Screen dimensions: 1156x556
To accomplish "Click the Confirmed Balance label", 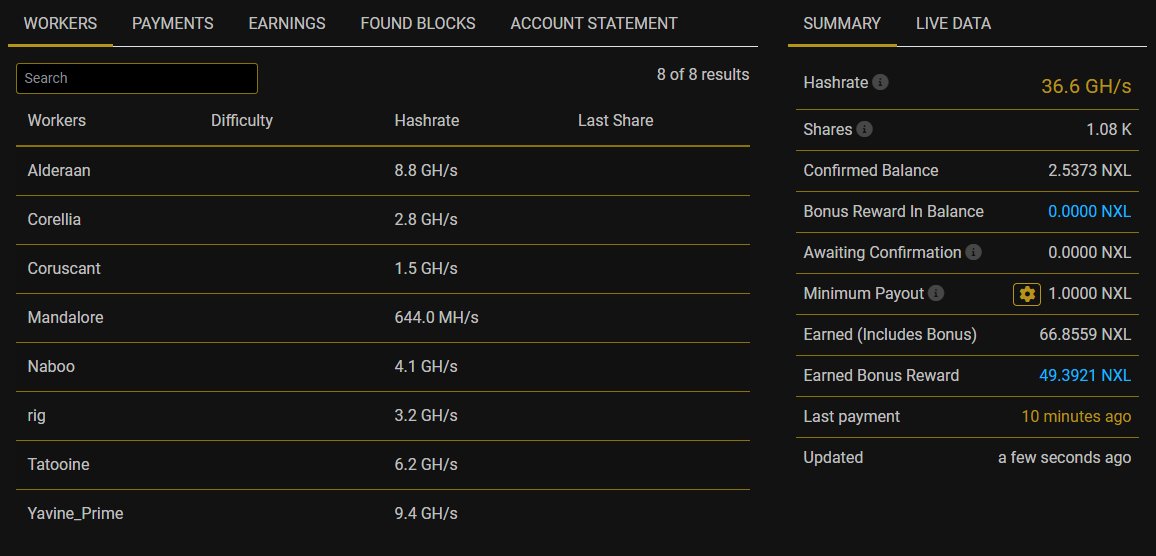I will point(871,171).
